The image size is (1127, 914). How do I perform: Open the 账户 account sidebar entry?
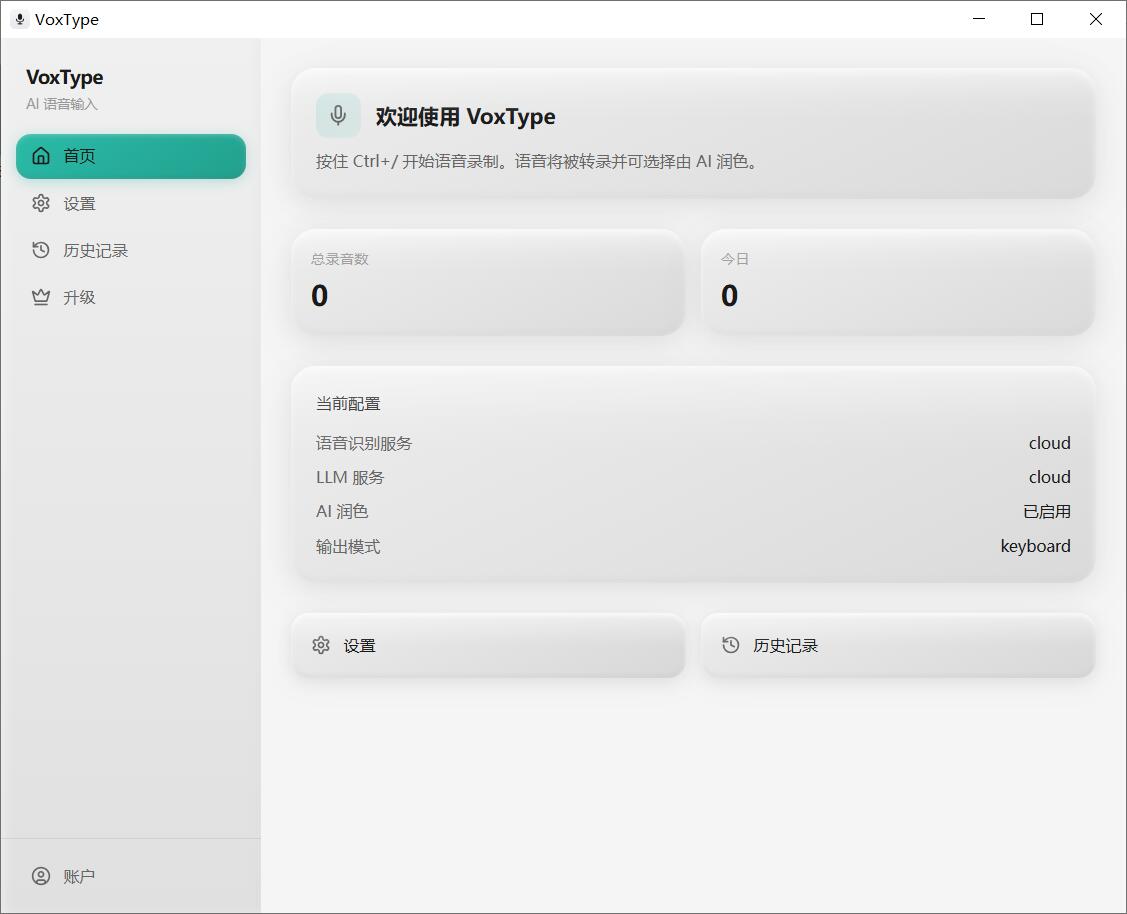click(131, 876)
